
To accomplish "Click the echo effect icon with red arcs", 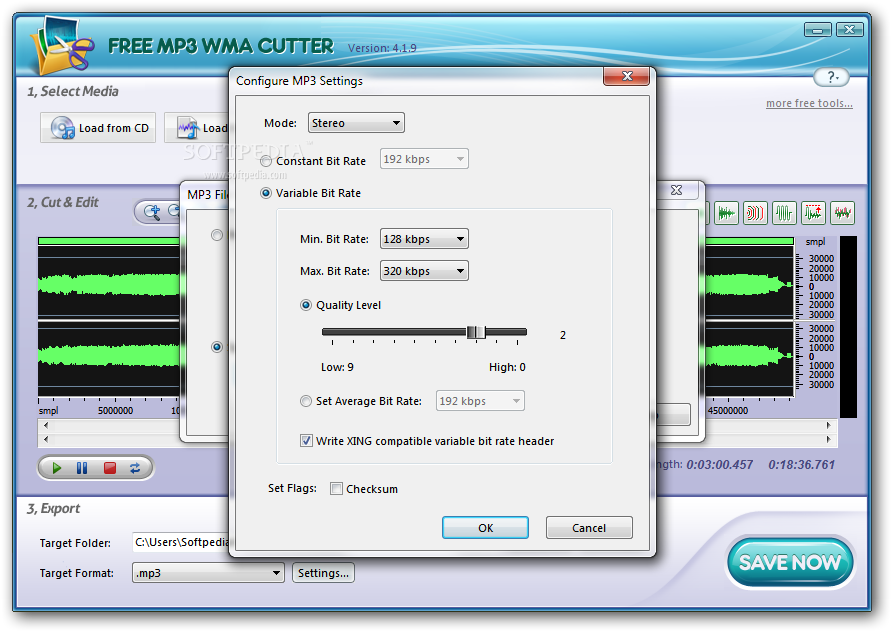I will [755, 213].
